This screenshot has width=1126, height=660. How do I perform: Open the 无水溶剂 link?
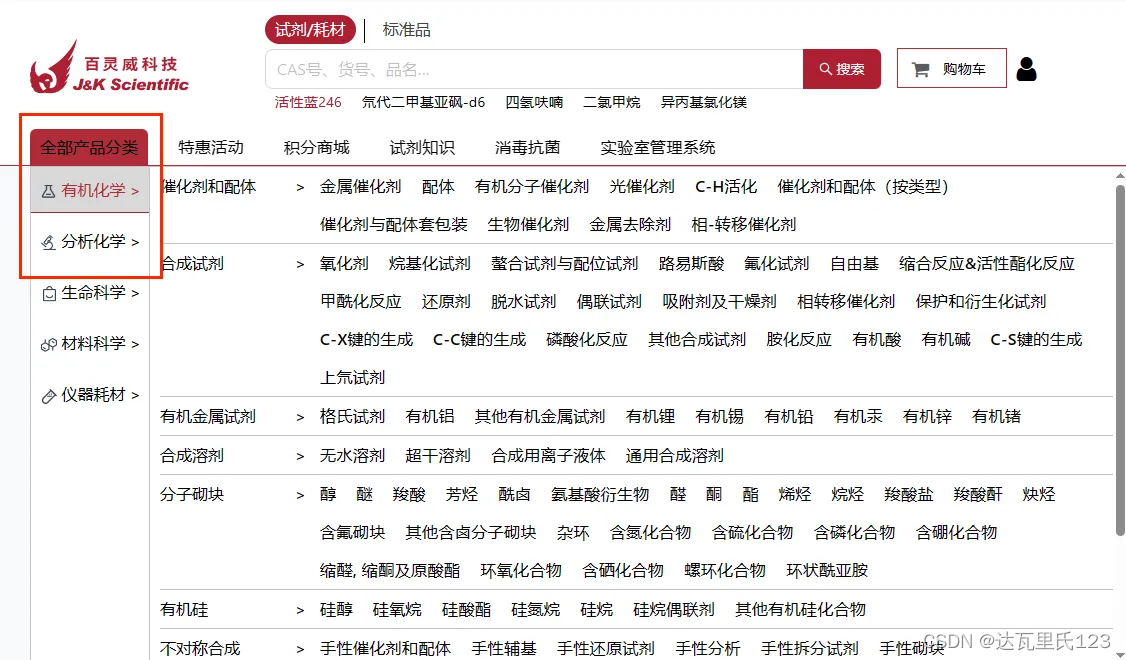pos(353,456)
